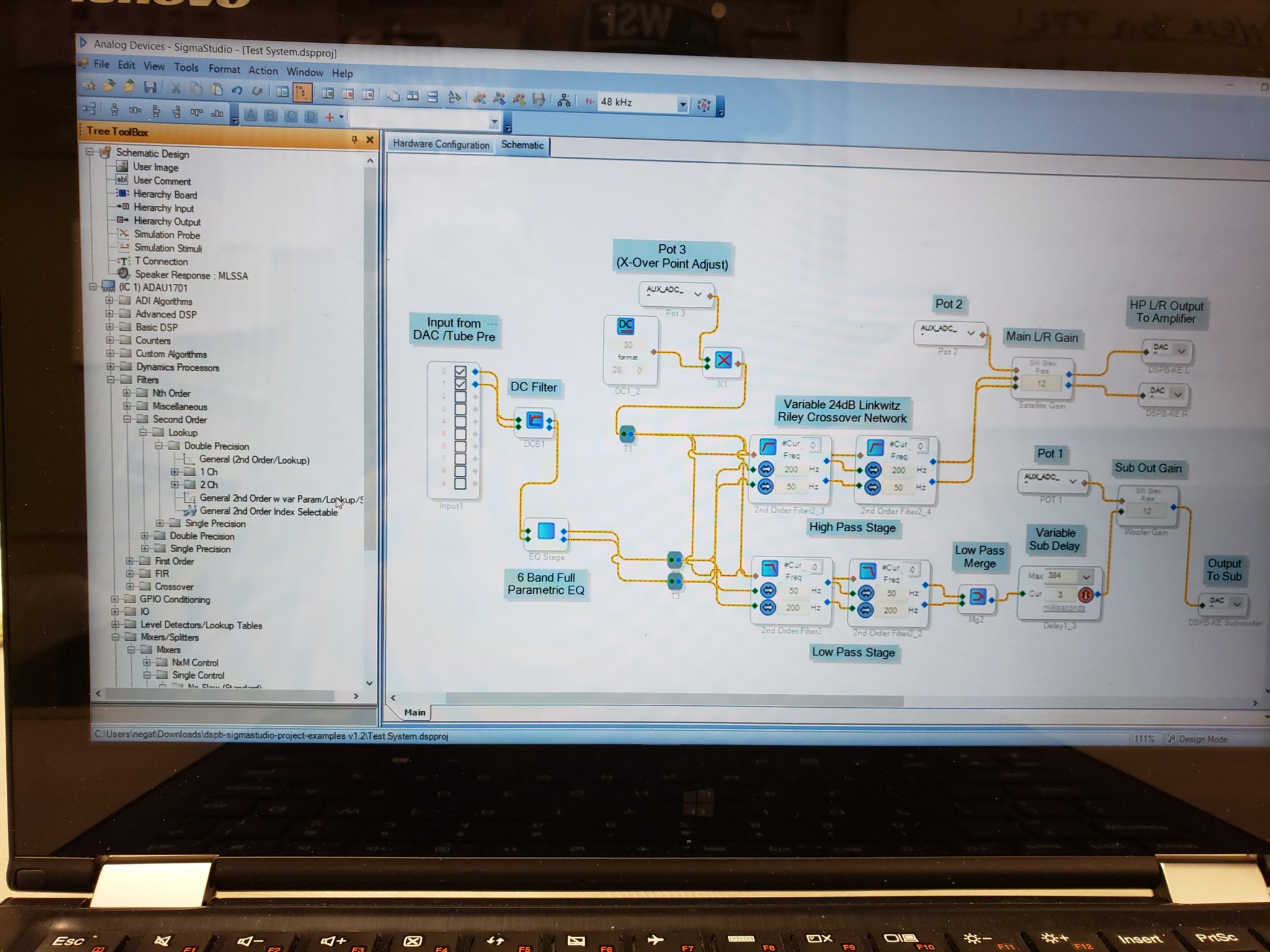Open the Max 384 delay dropdown
This screenshot has height=952, width=1270.
pos(1086,576)
